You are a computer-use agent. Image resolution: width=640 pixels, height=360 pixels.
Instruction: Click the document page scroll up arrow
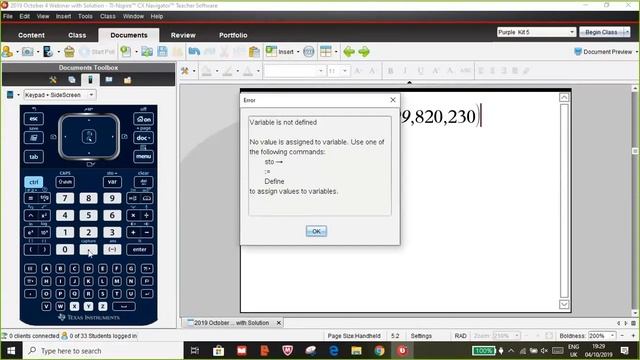point(564,97)
